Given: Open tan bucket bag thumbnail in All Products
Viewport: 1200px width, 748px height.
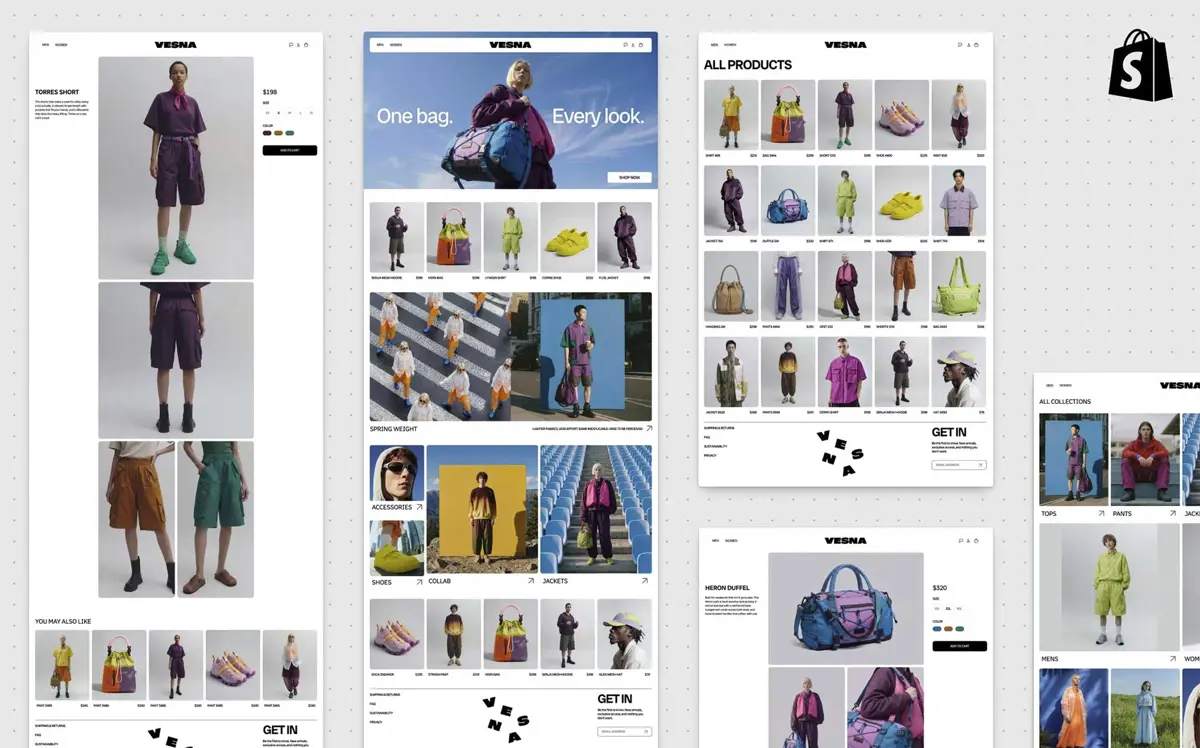Looking at the screenshot, I should pos(731,286).
